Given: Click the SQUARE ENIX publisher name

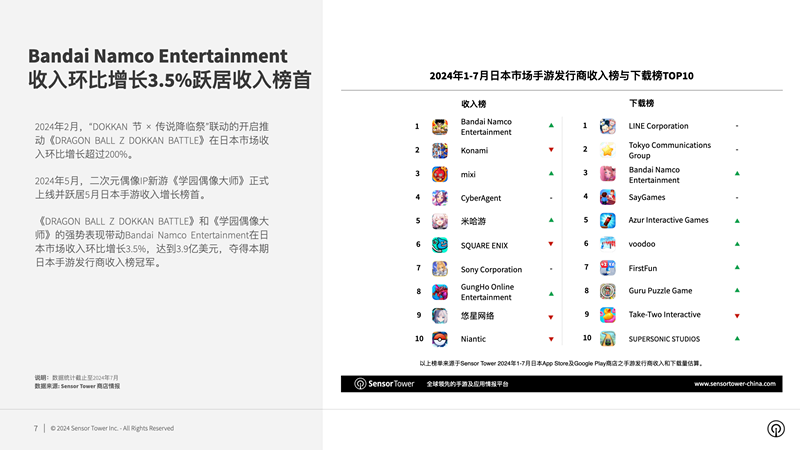Looking at the screenshot, I should coord(484,245).
